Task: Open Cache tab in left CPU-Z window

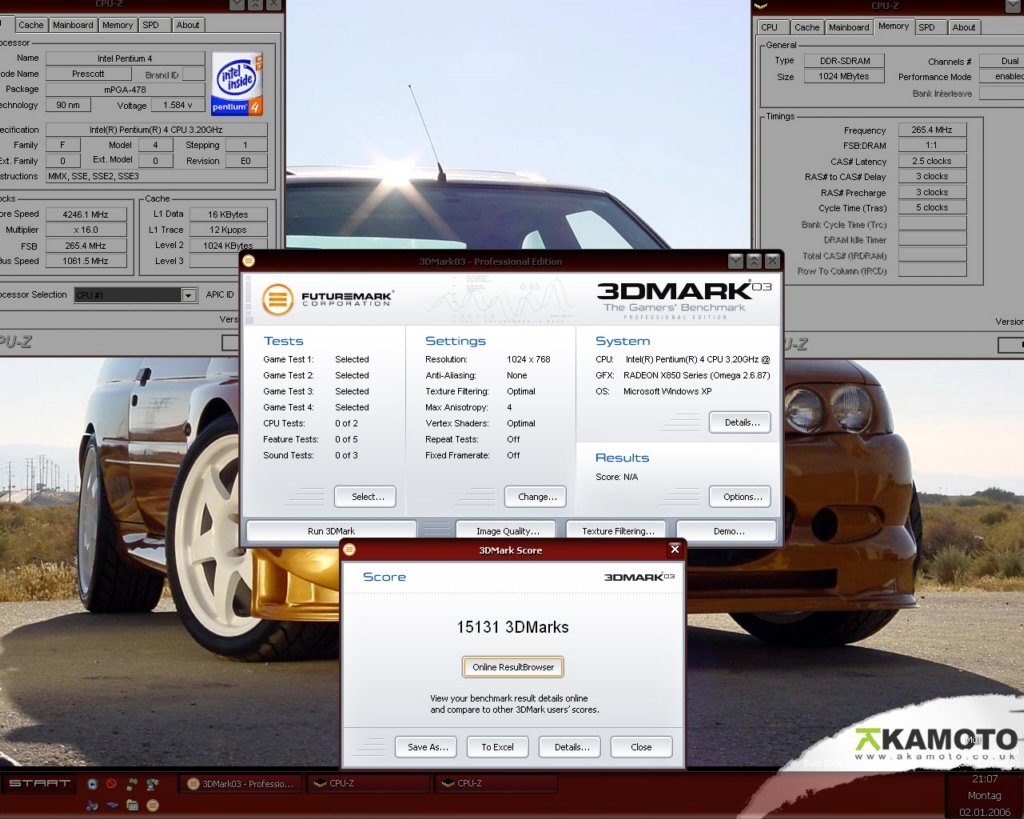Action: (31, 25)
